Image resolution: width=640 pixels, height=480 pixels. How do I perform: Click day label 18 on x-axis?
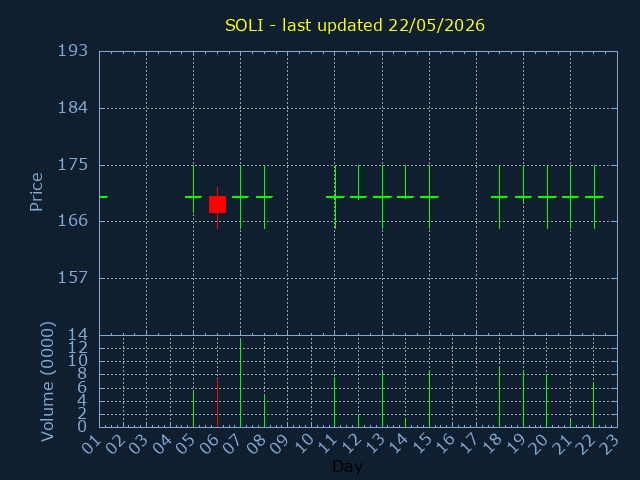pyautogui.click(x=492, y=443)
